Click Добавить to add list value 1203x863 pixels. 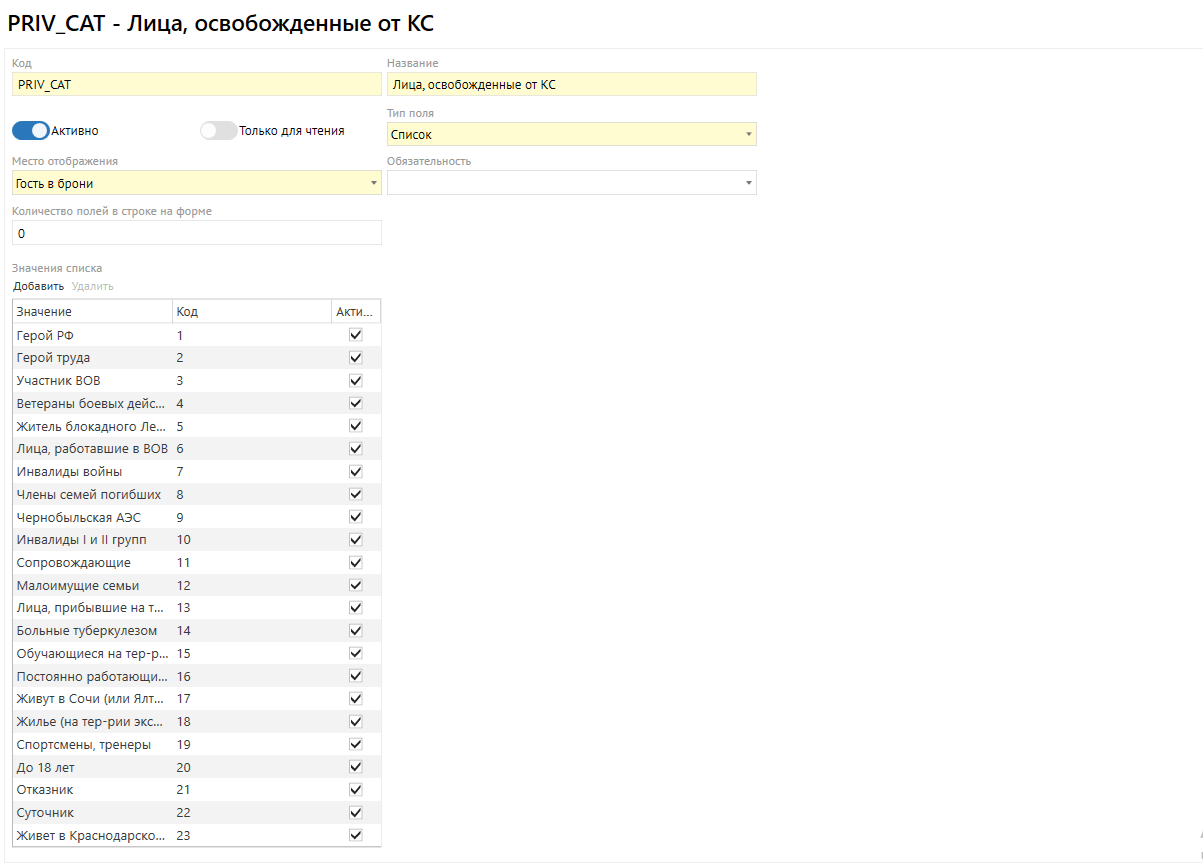coord(38,287)
